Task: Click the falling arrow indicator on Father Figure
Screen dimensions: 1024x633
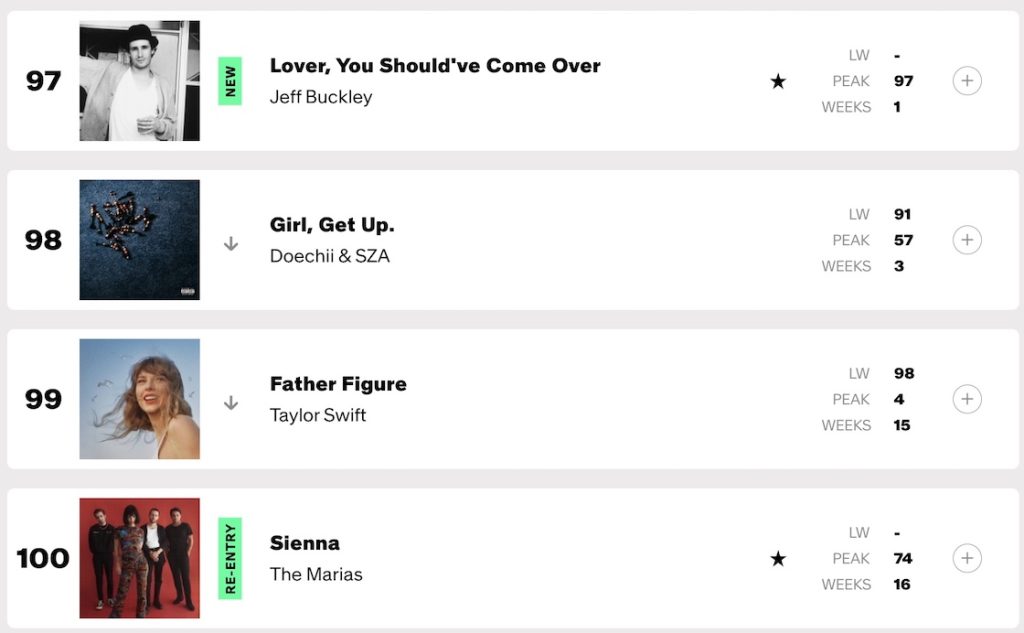Action: 231,404
